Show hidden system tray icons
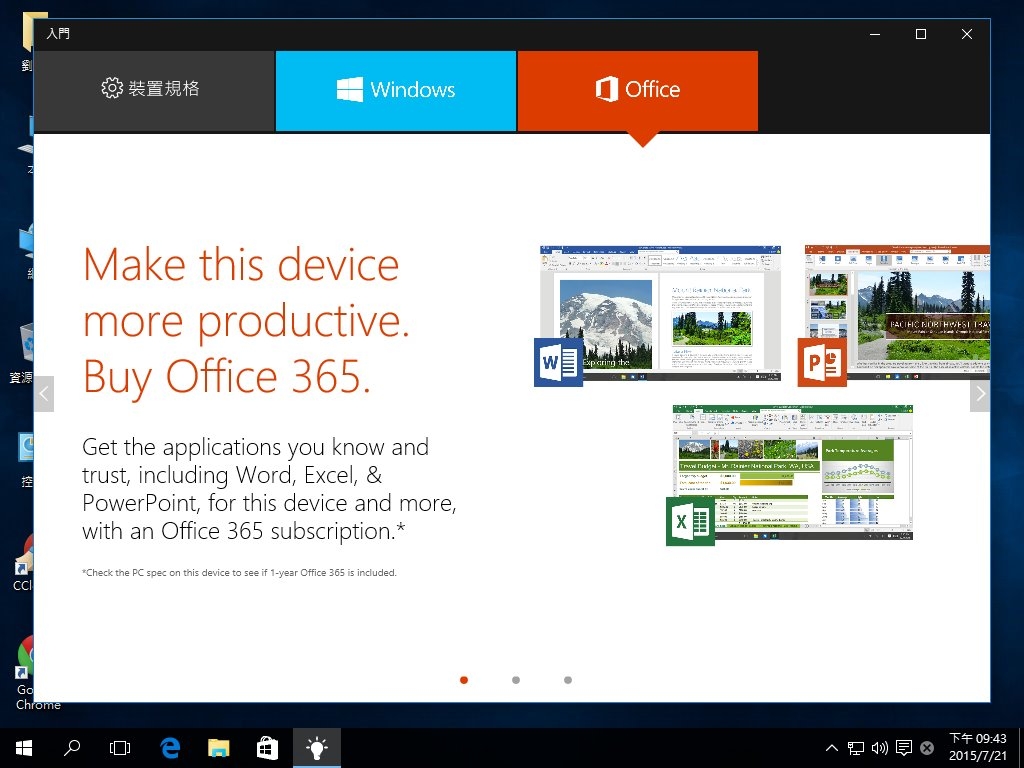 point(831,748)
